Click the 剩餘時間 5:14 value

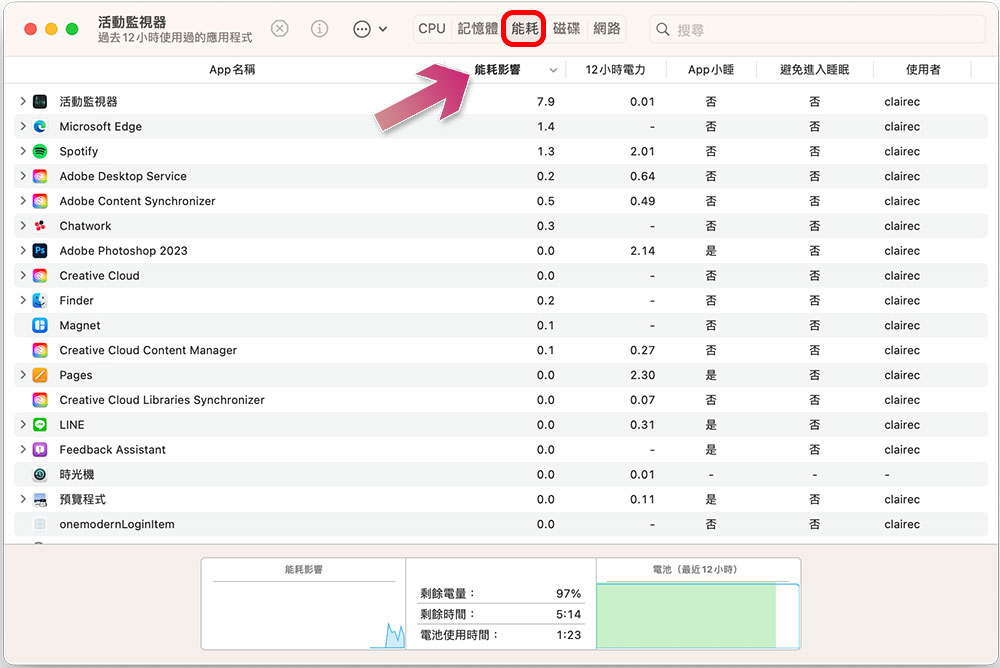pyautogui.click(x=568, y=614)
